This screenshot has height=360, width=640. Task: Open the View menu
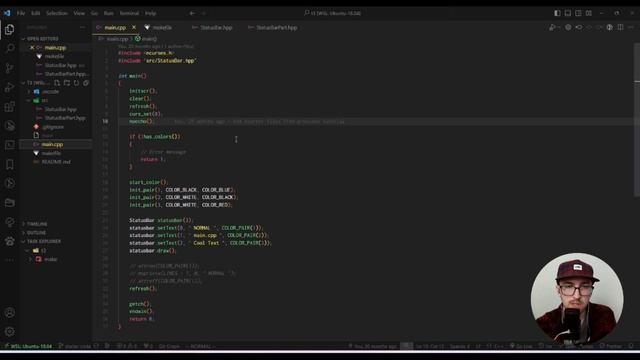79,13
